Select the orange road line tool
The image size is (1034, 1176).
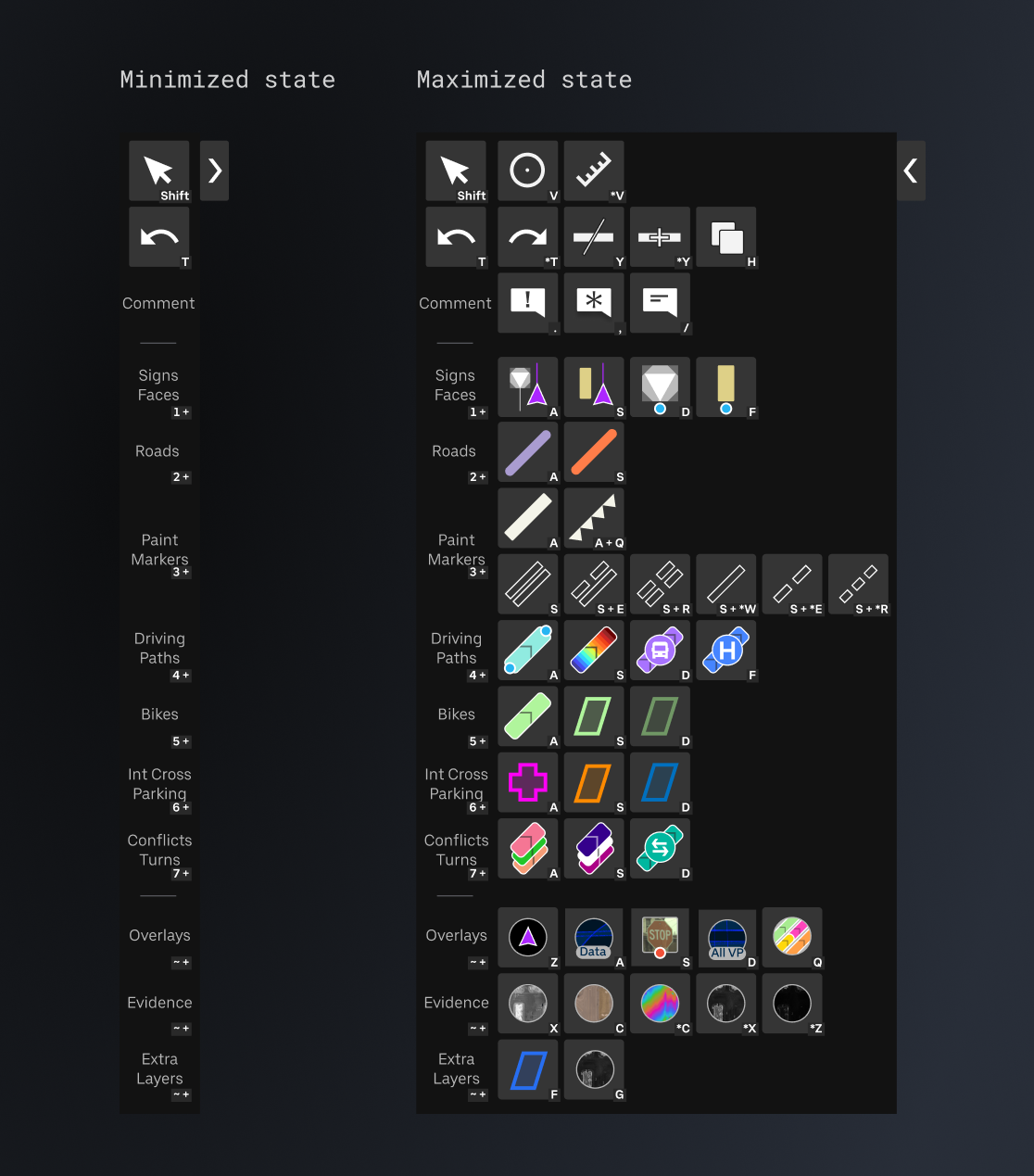click(593, 452)
